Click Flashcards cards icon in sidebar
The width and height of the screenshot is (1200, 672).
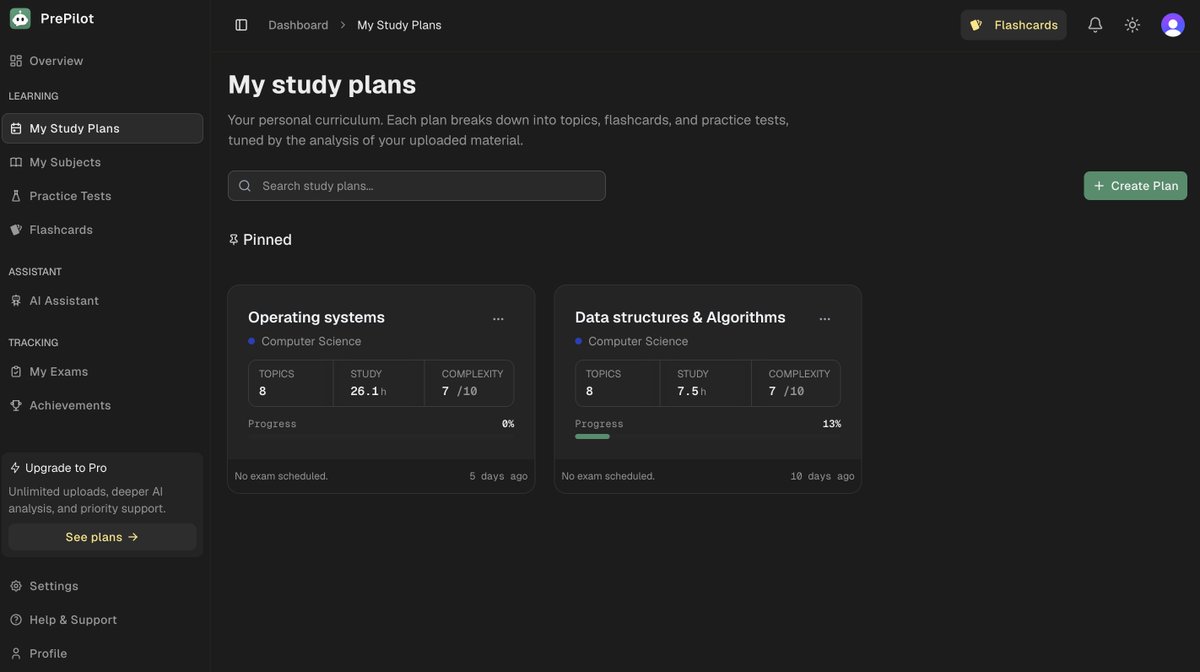16,230
